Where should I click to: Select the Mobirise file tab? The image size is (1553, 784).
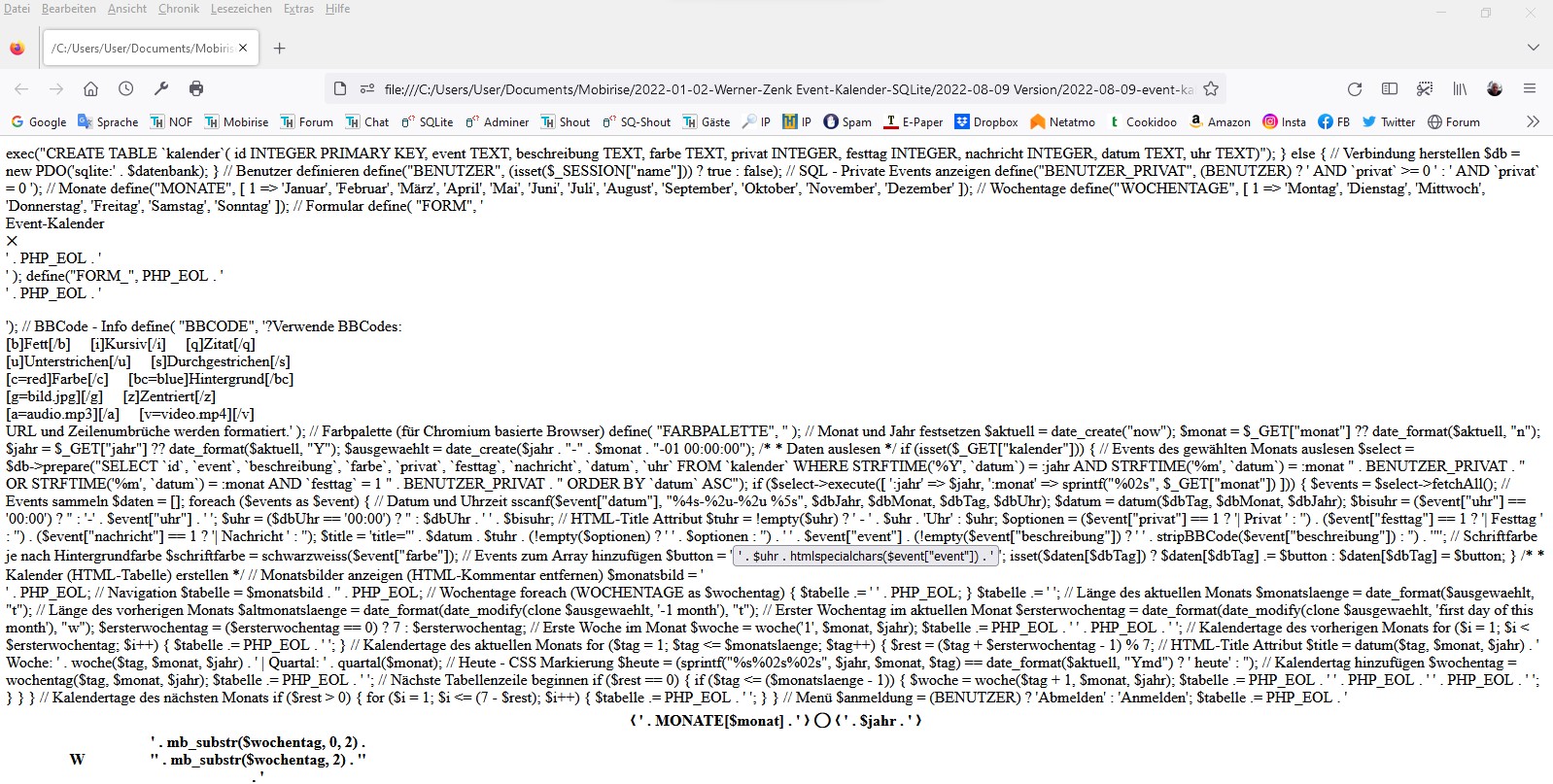pos(149,48)
